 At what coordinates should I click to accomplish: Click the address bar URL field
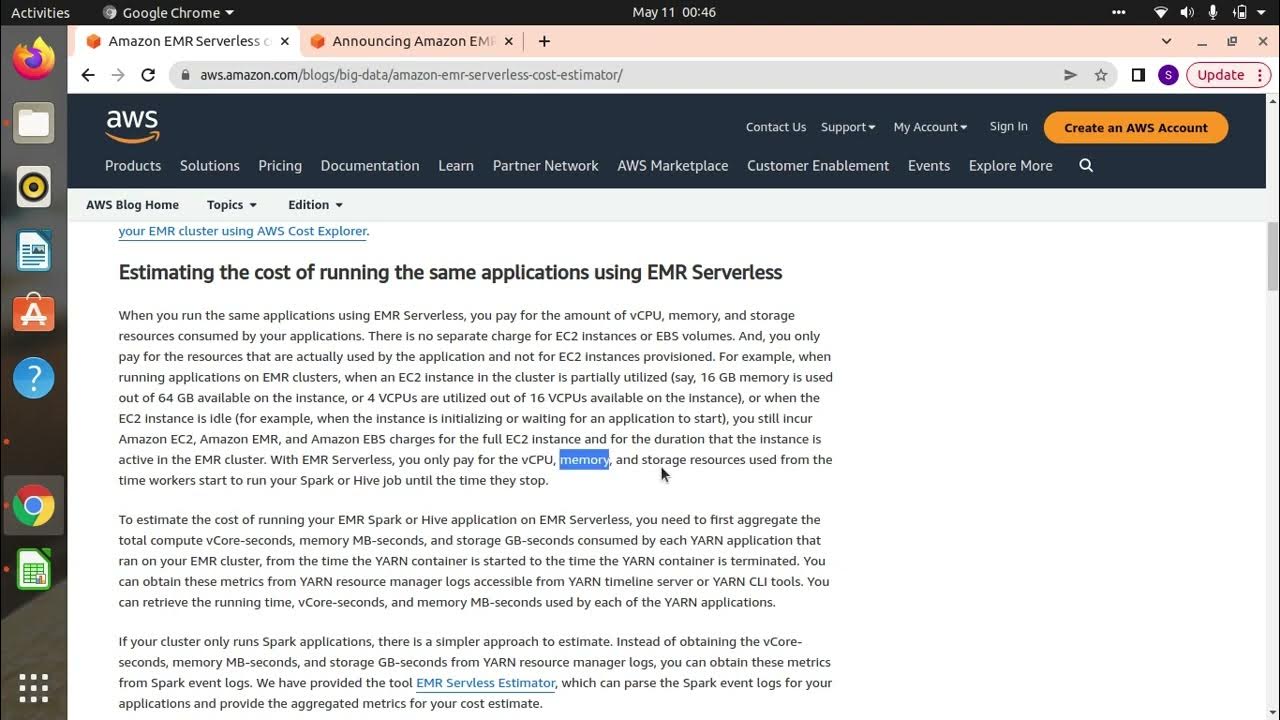620,75
